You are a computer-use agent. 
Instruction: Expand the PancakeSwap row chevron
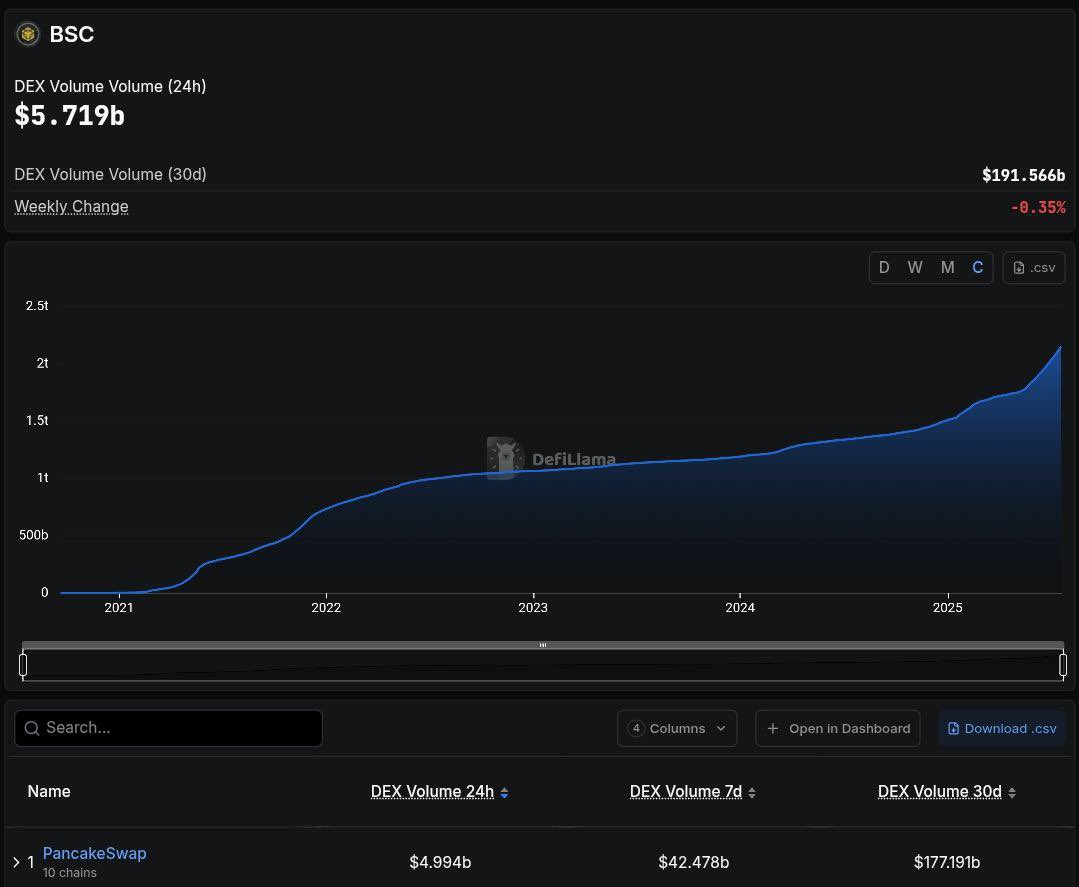[x=17, y=862]
